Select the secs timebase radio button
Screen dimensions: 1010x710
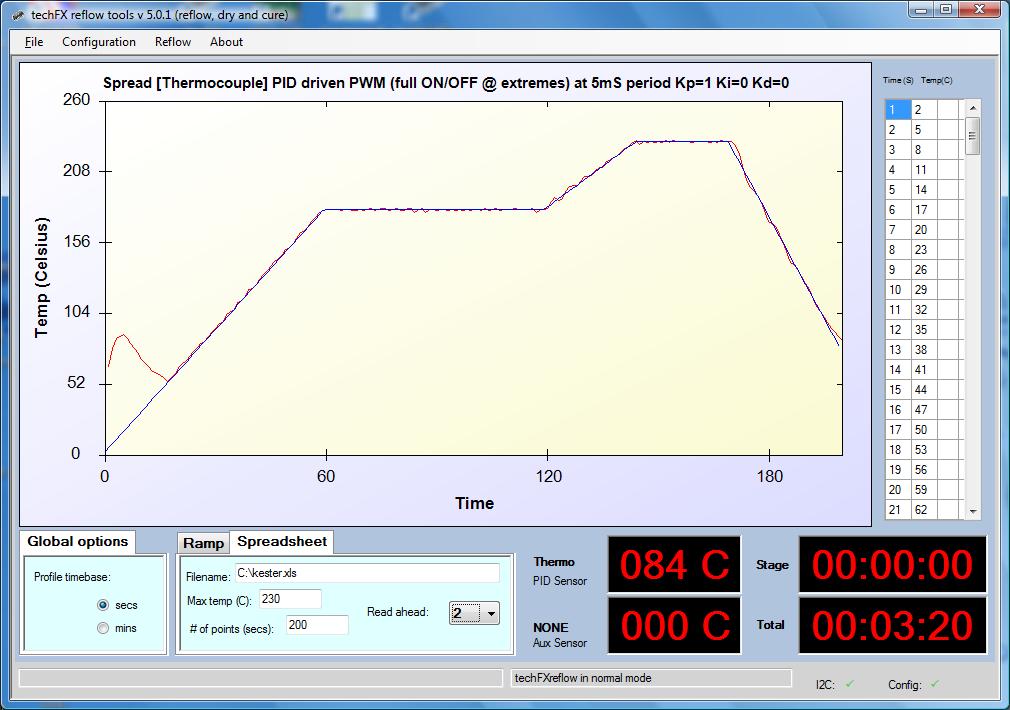pos(103,605)
